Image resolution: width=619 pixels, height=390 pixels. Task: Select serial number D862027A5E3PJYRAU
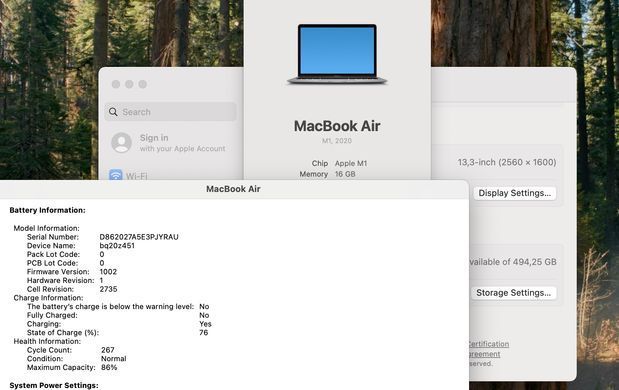pyautogui.click(x=139, y=237)
